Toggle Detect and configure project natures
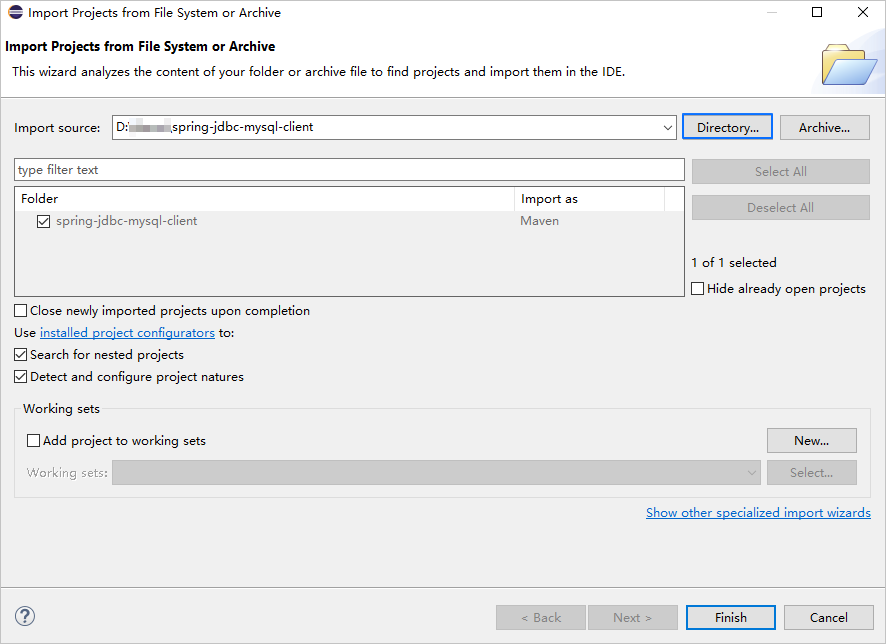 tap(21, 377)
